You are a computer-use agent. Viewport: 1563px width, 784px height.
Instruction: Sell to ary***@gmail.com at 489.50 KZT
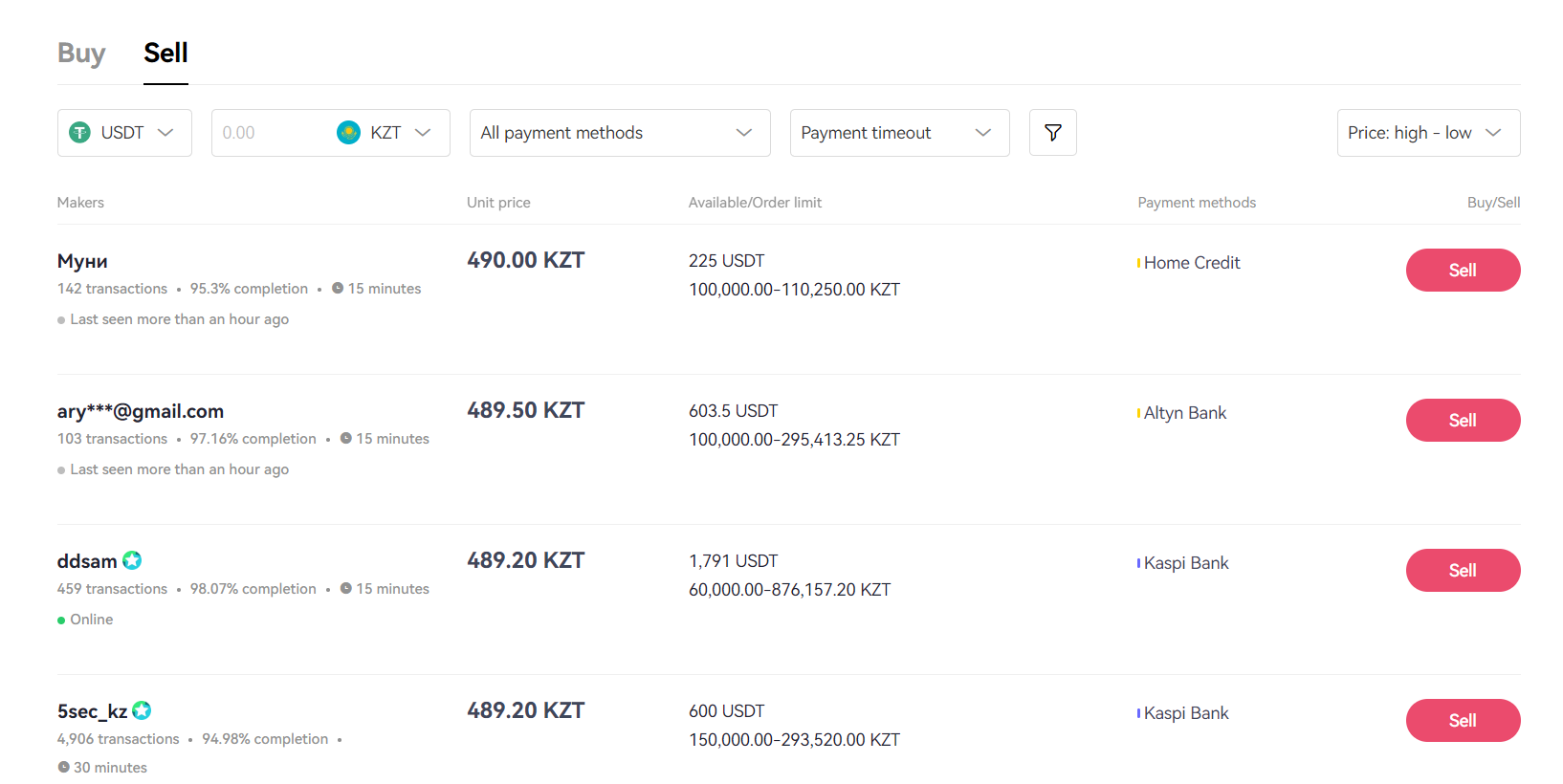pyautogui.click(x=1463, y=421)
